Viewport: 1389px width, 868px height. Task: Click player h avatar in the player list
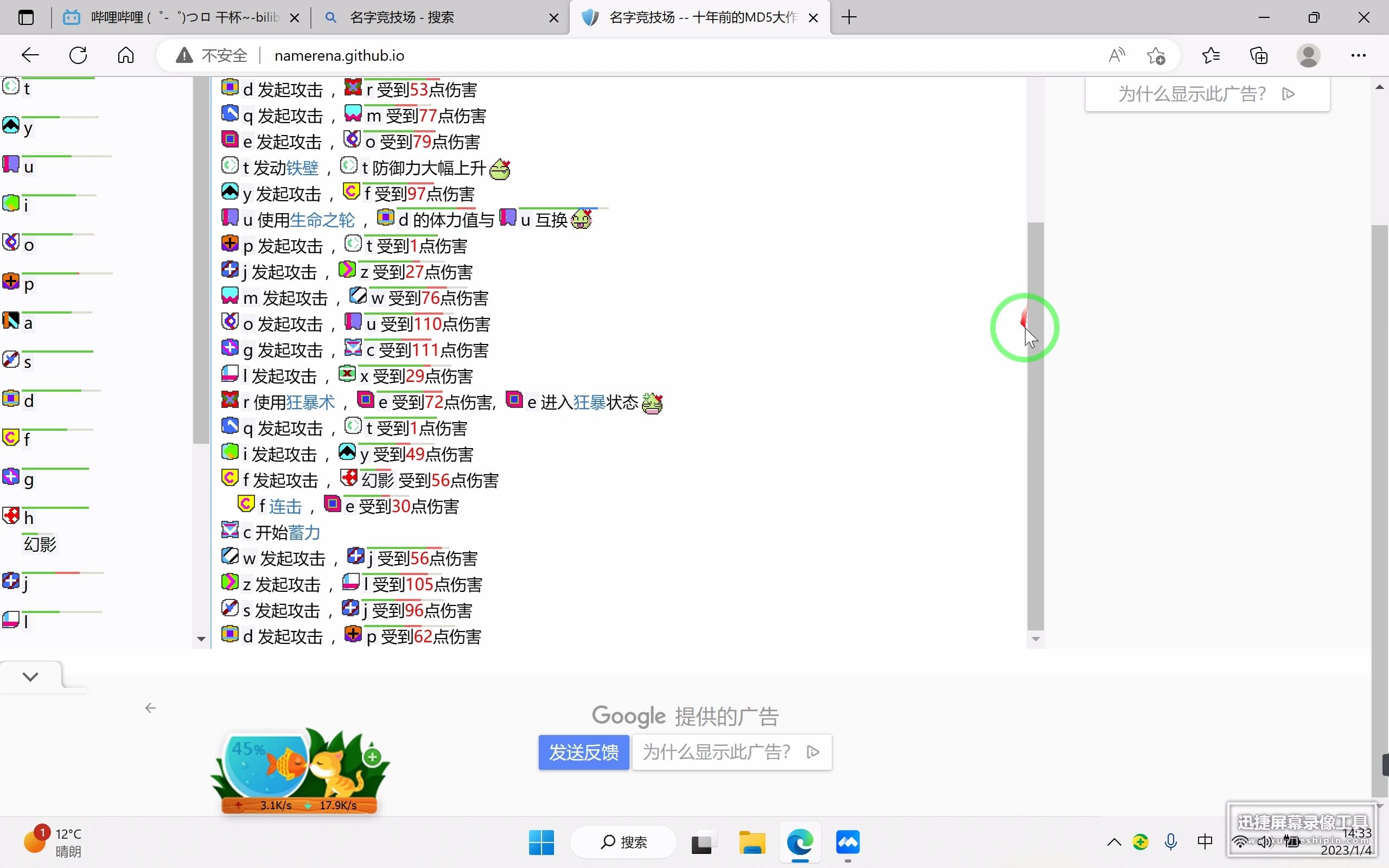pos(11,515)
